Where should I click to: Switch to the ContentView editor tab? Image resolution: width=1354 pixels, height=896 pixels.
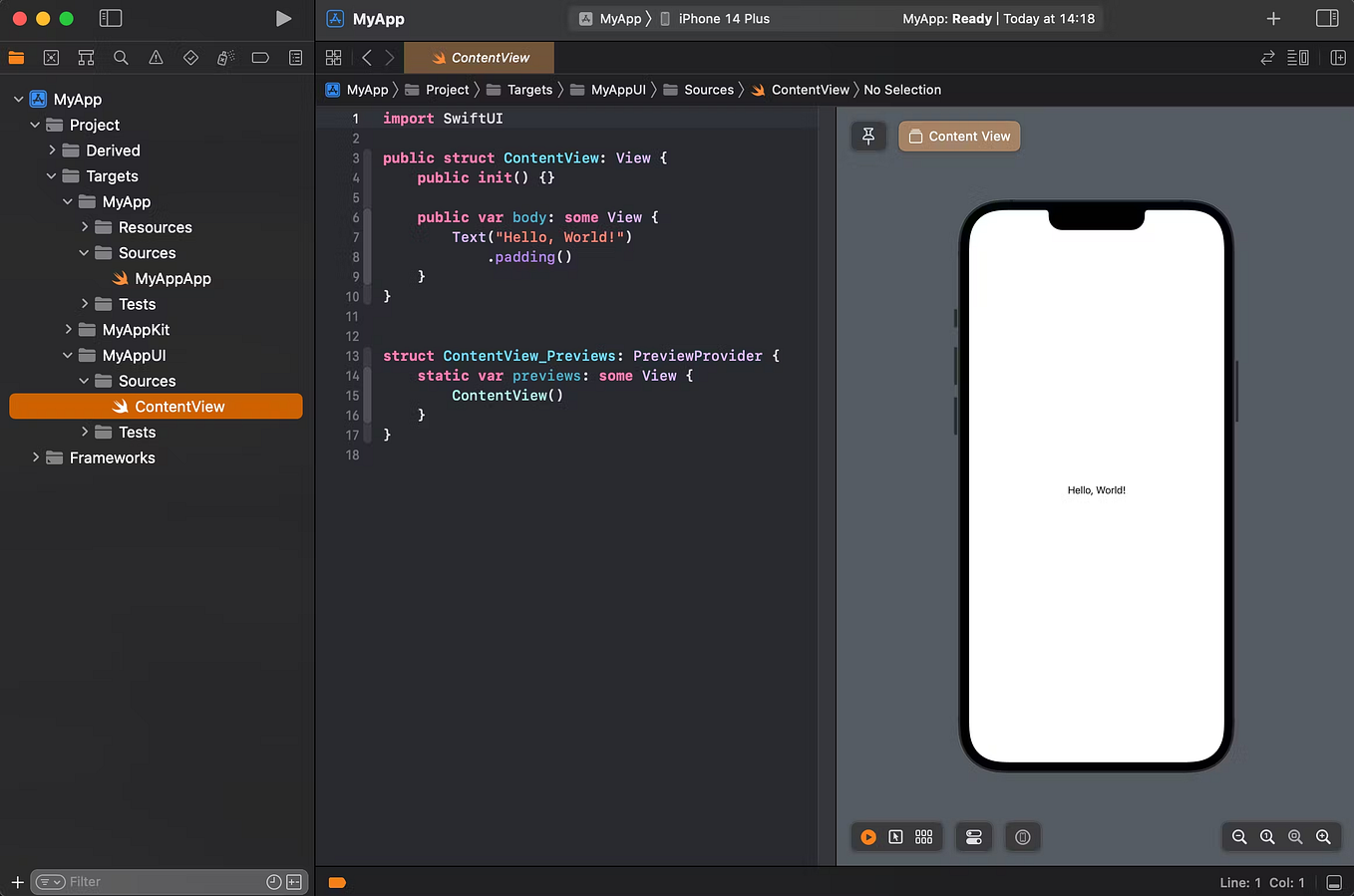[479, 57]
